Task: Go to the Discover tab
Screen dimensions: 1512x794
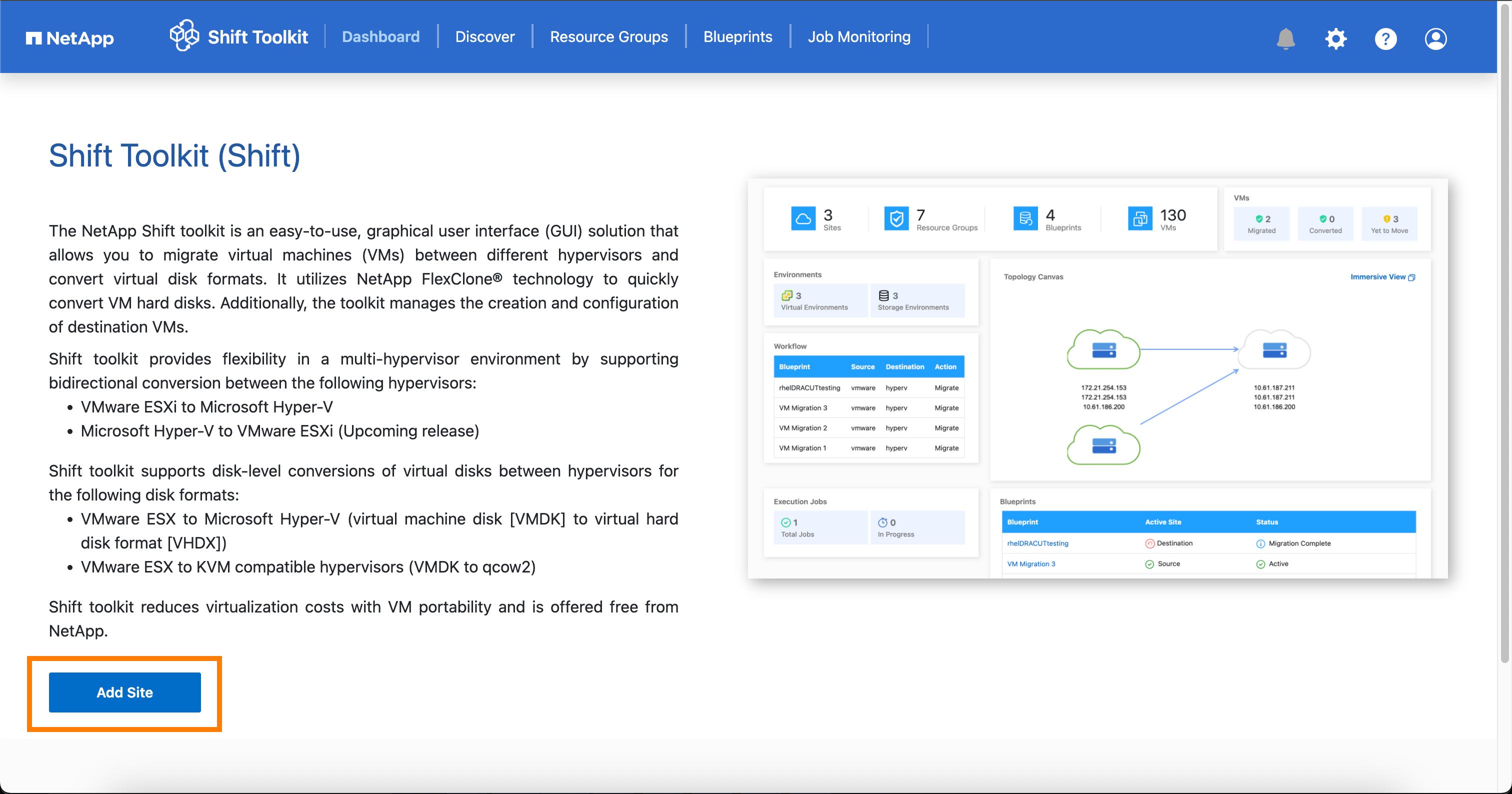Action: pyautogui.click(x=485, y=37)
